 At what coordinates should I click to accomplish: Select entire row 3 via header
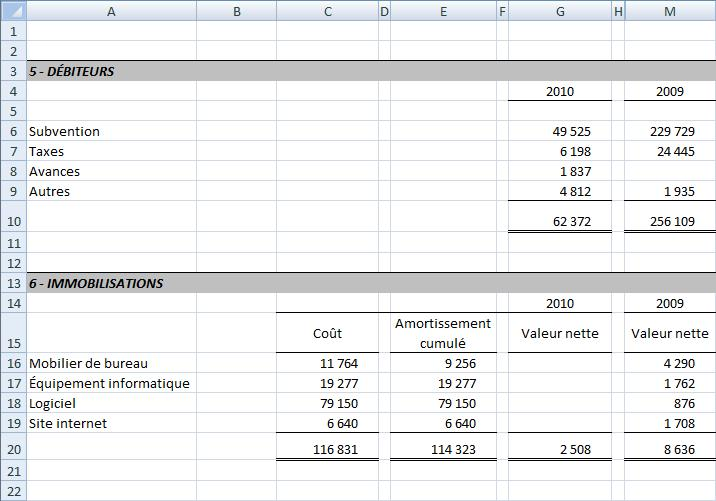[13, 72]
